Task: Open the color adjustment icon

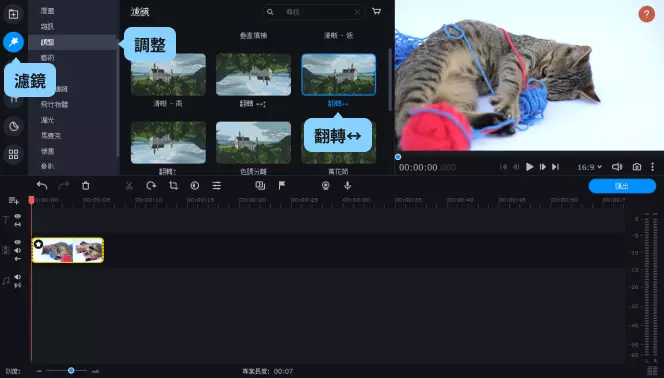Action: (195, 185)
